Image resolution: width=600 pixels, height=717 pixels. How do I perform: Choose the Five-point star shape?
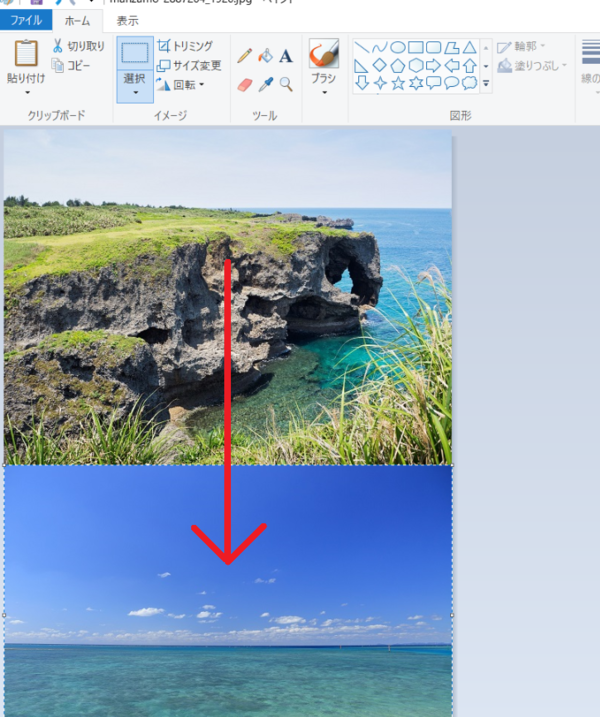(x=398, y=83)
